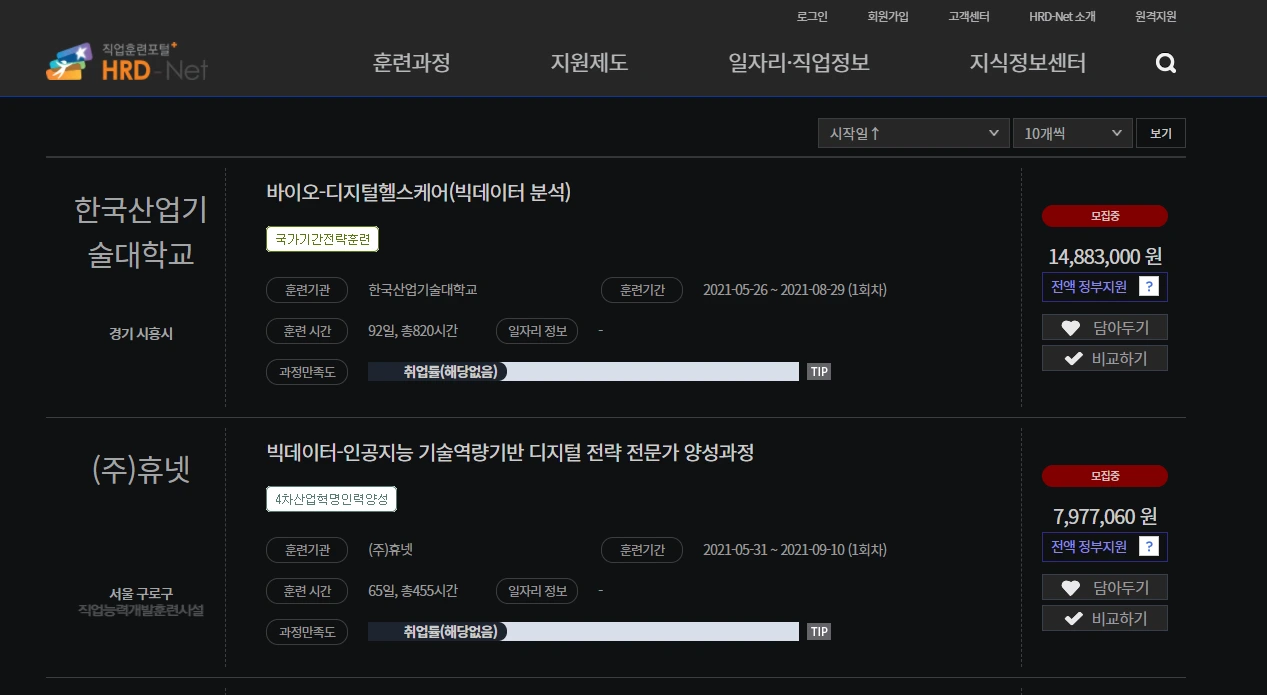Open the 시작일↑ sort dropdown
The height and width of the screenshot is (695, 1267).
[913, 133]
